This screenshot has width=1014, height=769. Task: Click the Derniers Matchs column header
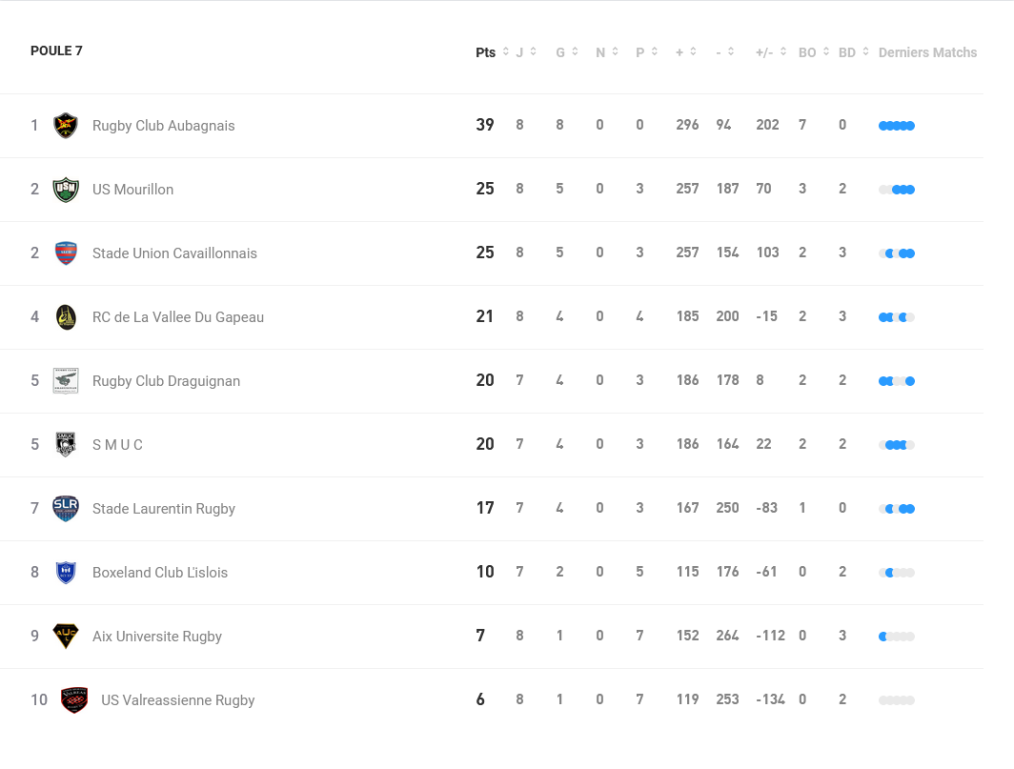point(927,53)
